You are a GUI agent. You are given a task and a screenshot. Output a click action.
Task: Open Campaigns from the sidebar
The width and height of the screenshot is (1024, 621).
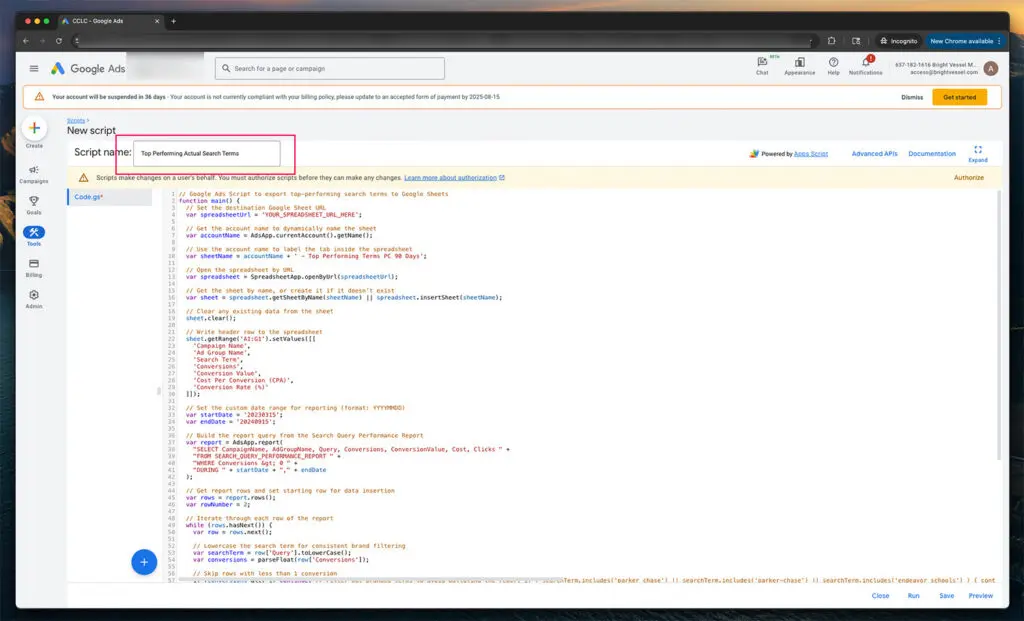34,170
